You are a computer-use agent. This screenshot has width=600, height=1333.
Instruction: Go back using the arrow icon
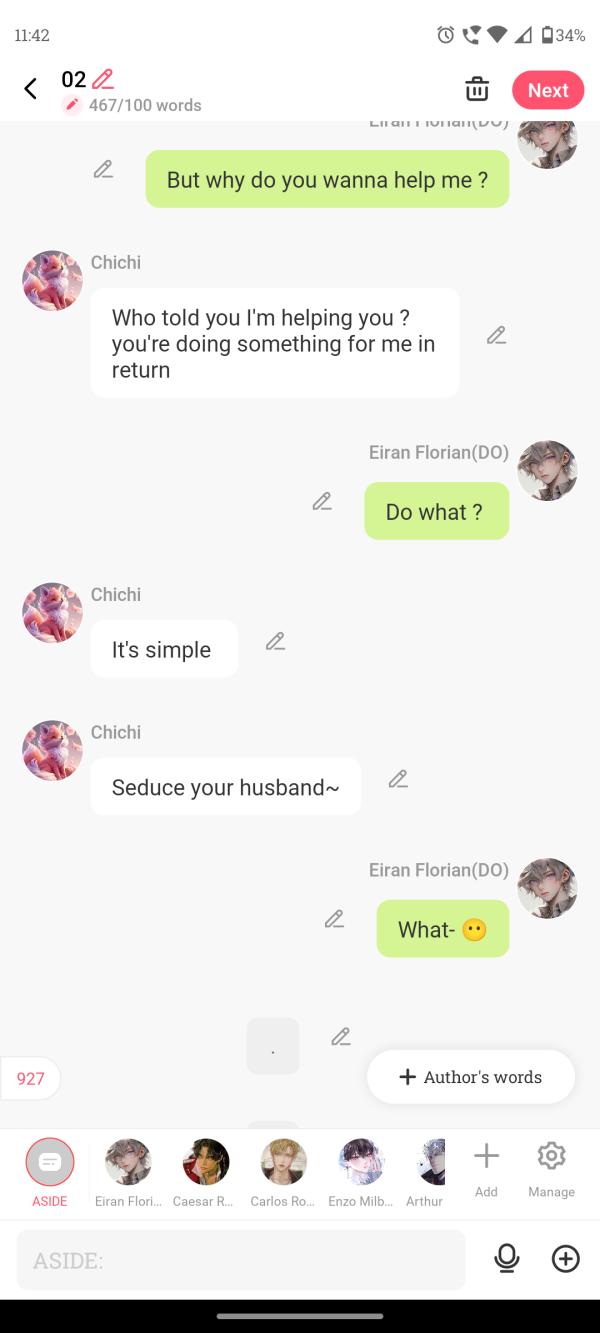30,88
